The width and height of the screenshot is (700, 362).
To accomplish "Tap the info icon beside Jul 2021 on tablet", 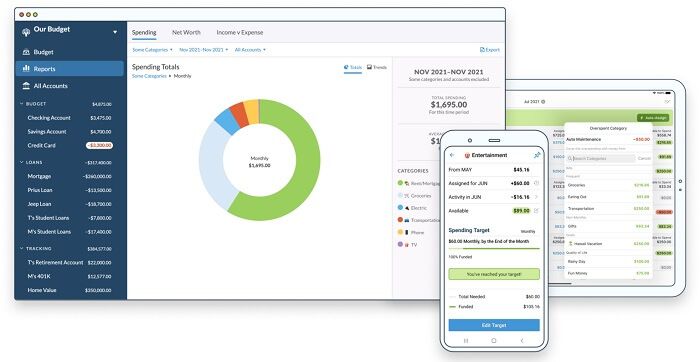I will click(x=543, y=102).
